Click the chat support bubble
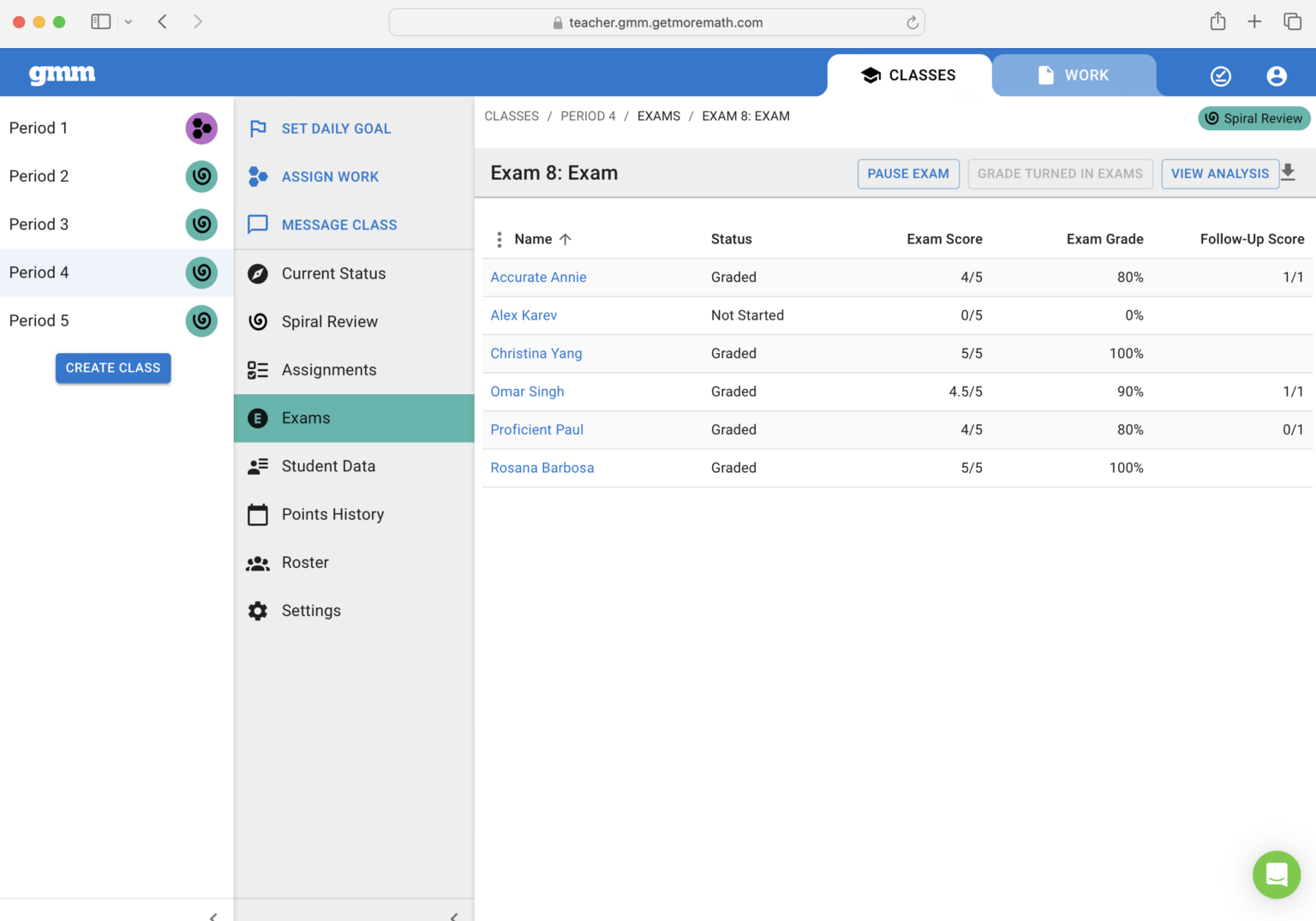 1277,875
